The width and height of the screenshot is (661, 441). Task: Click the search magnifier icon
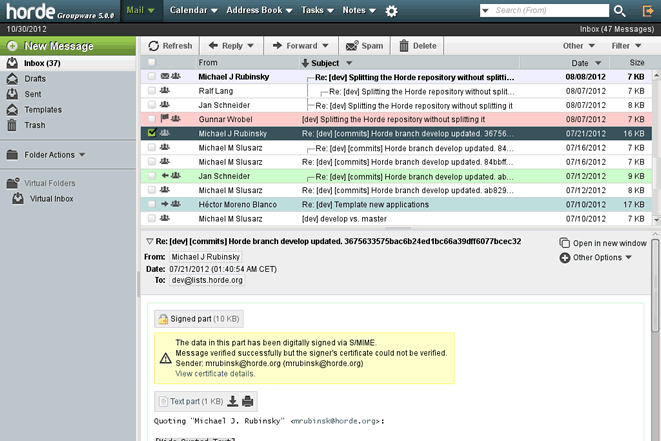[619, 11]
